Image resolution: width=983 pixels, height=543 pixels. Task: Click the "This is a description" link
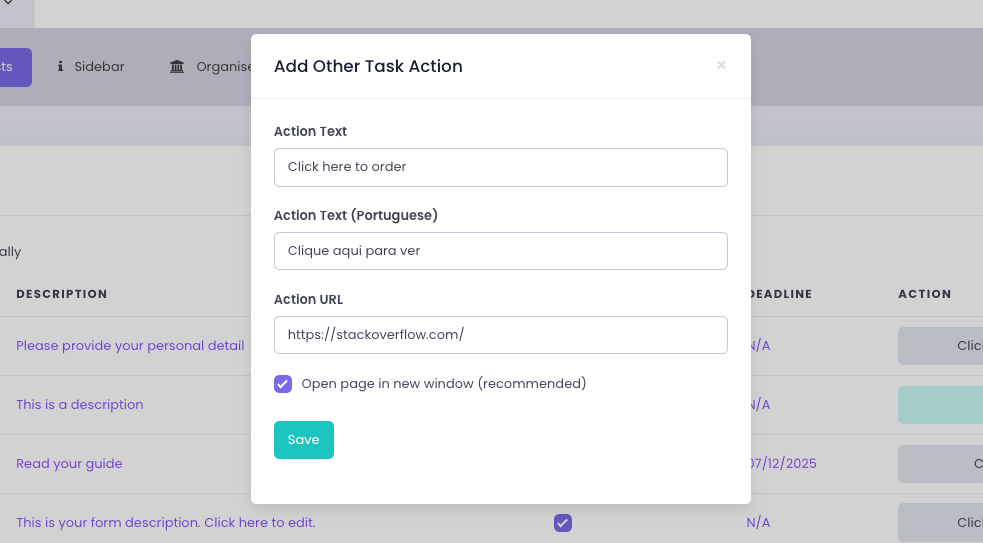click(80, 405)
